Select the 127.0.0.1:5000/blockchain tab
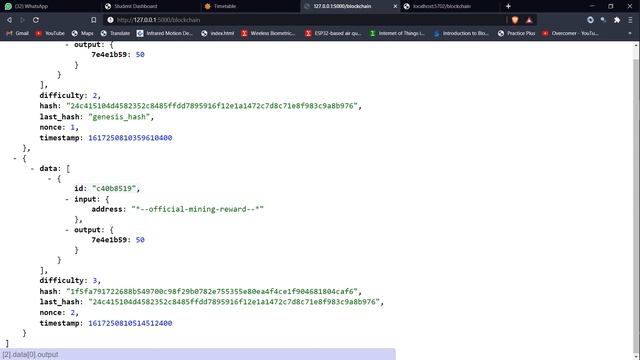The width and height of the screenshot is (640, 360). coord(342,6)
